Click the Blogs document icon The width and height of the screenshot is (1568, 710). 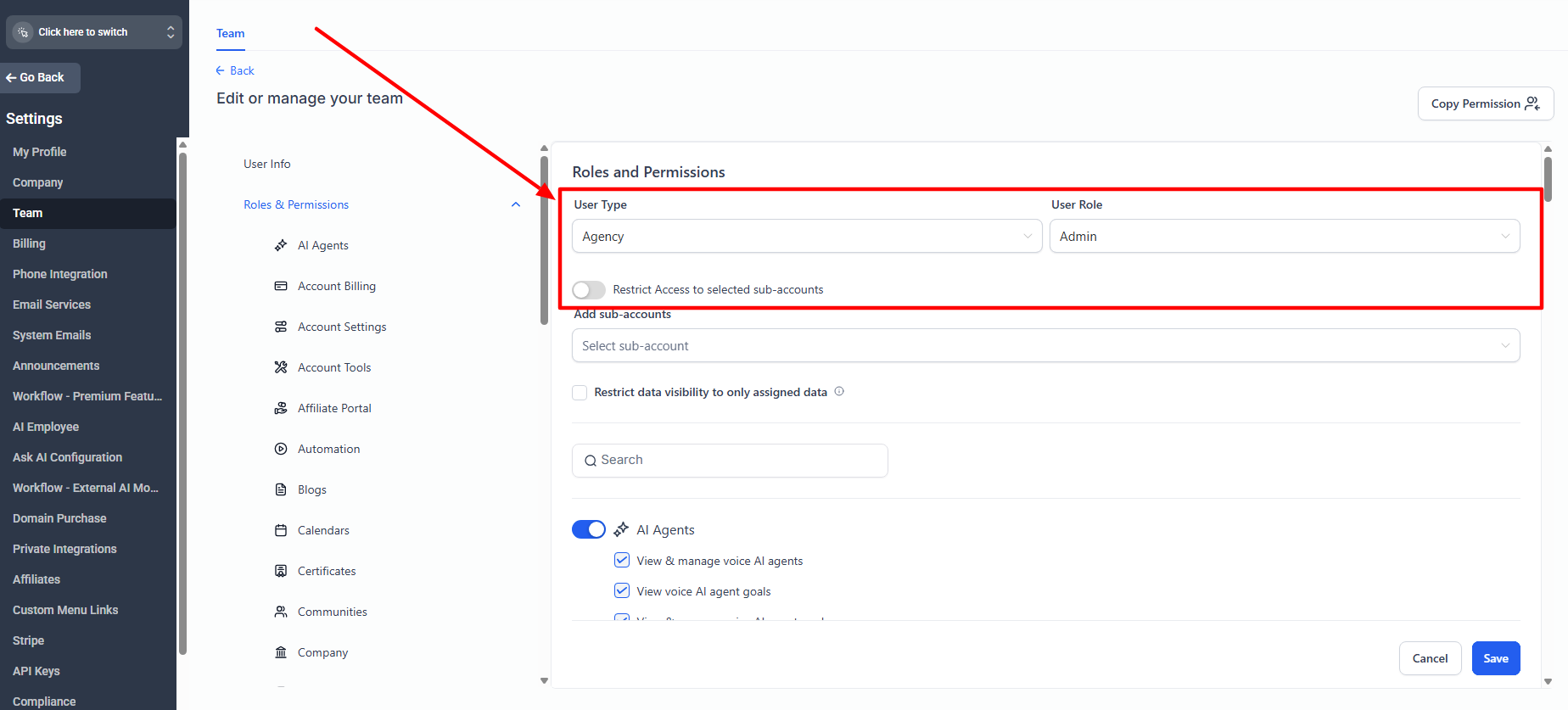(x=281, y=489)
